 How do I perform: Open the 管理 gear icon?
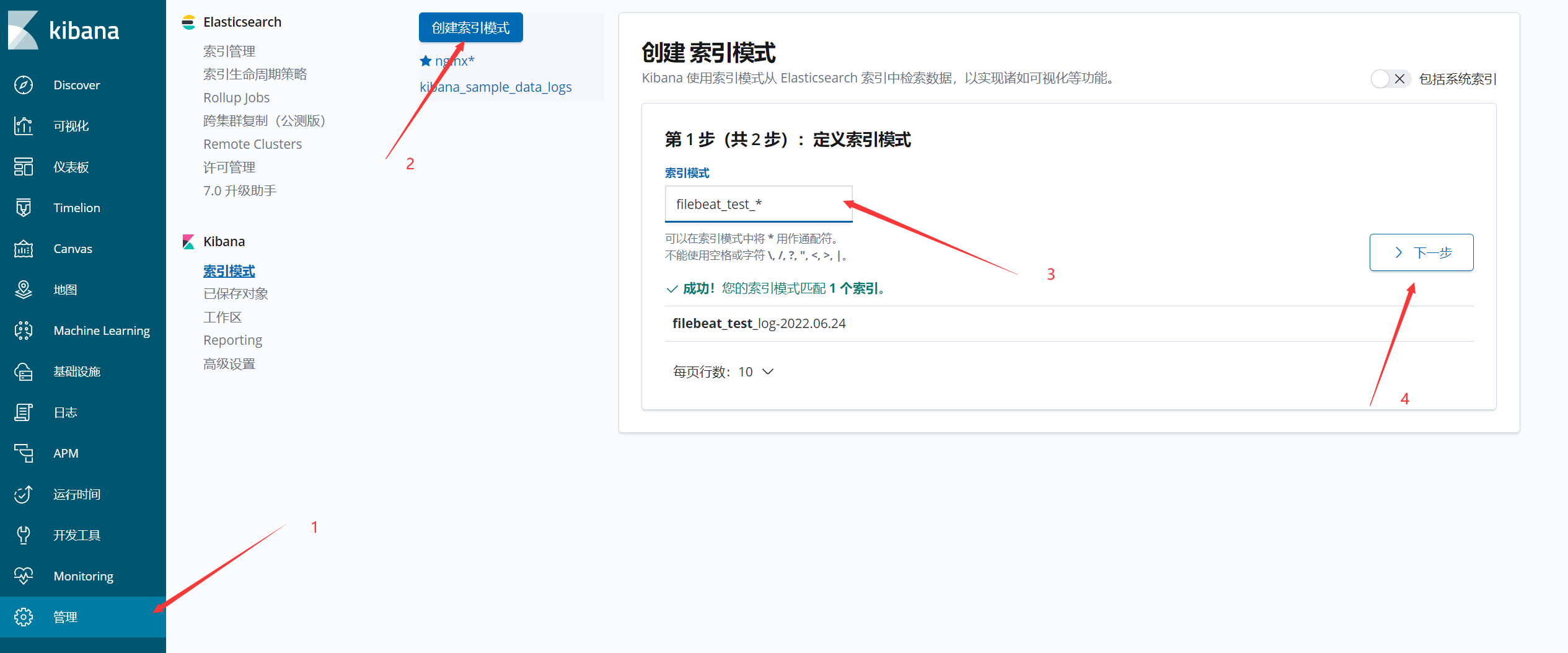point(24,617)
